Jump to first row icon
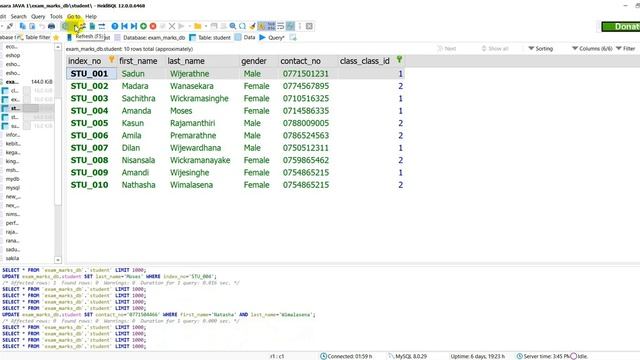The width and height of the screenshot is (640, 360). pyautogui.click(x=124, y=26)
